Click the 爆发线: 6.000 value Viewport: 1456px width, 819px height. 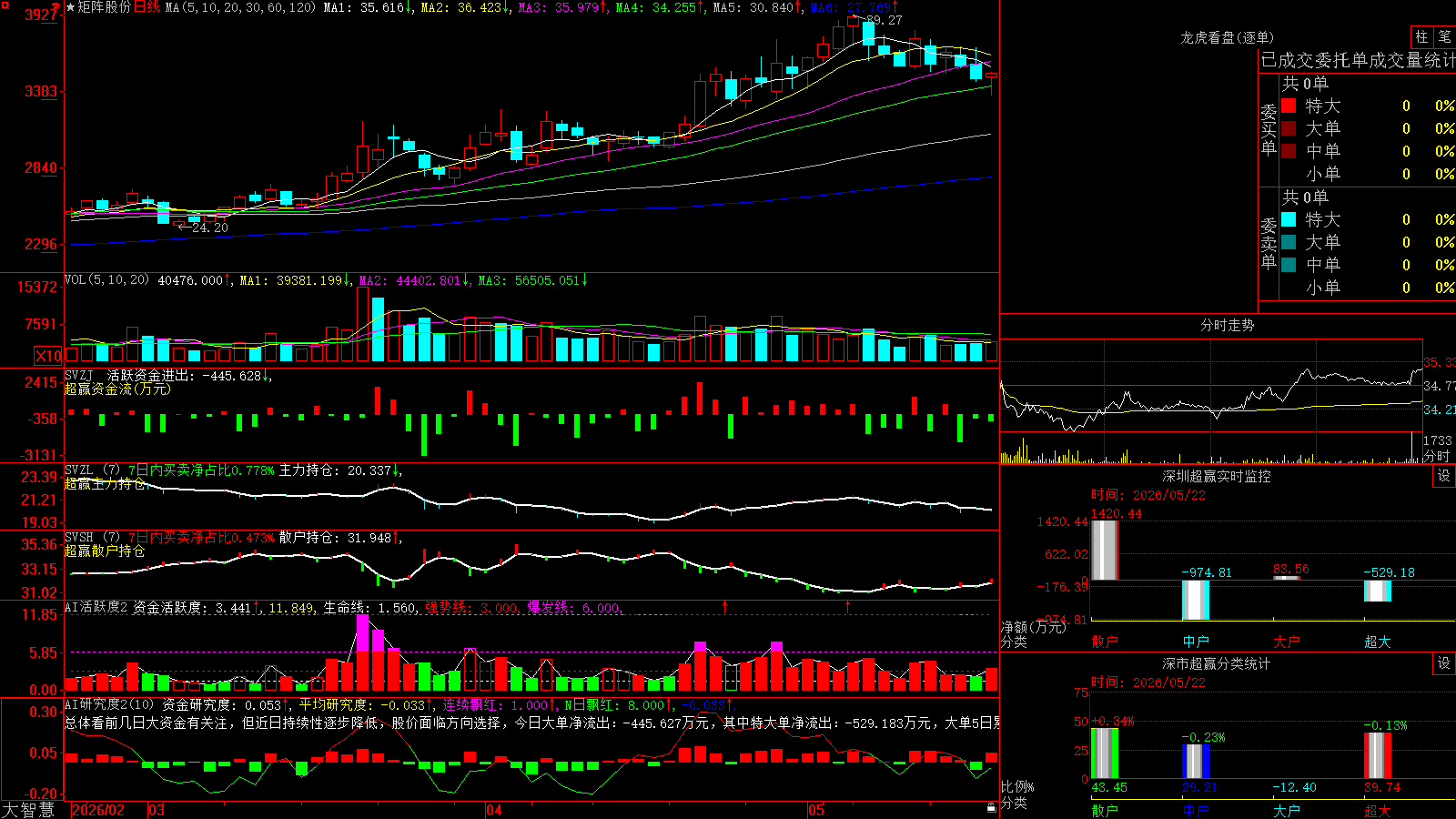tap(573, 608)
